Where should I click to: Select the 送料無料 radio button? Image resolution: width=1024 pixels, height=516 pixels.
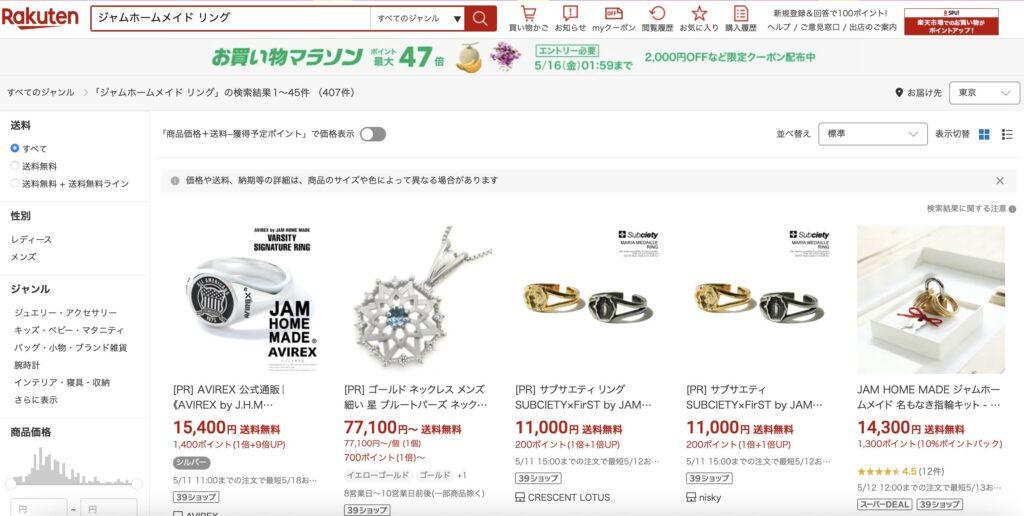pos(15,166)
